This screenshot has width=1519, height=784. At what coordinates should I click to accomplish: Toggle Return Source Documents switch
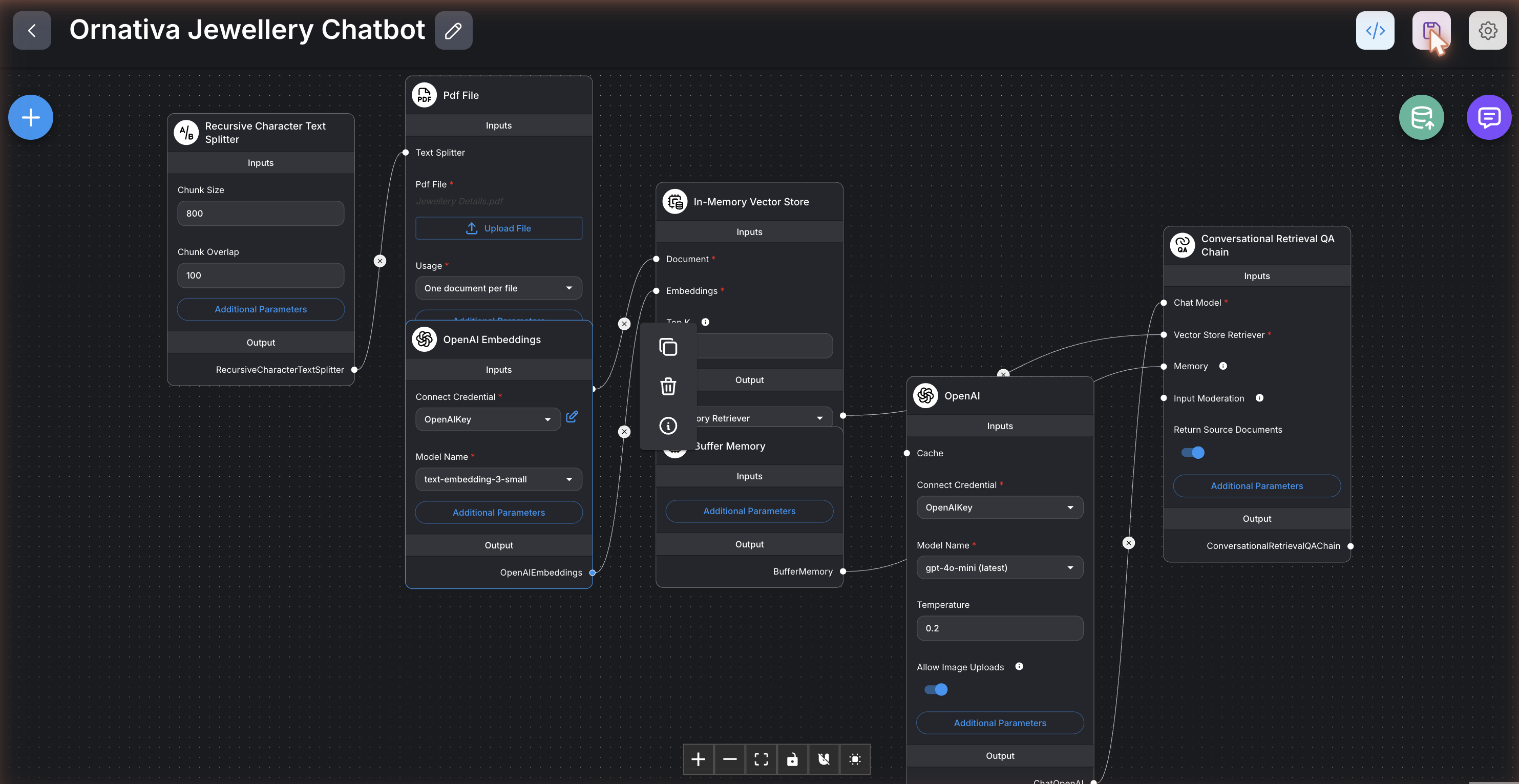1192,453
